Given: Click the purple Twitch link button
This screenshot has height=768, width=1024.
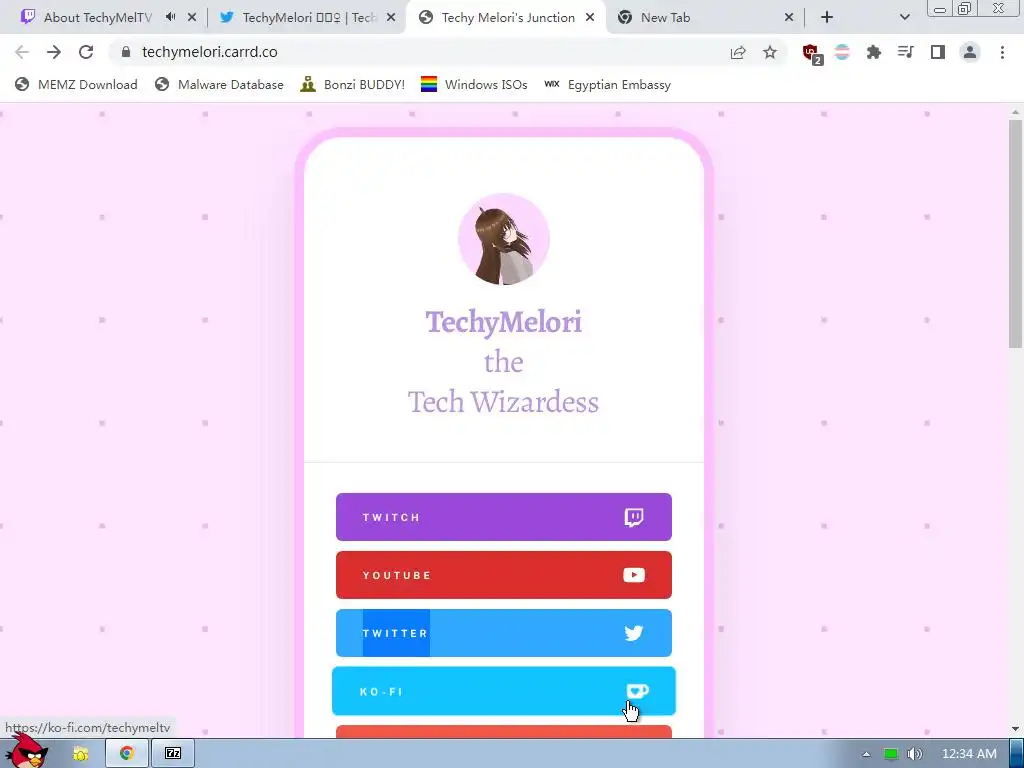Looking at the screenshot, I should click(504, 517).
